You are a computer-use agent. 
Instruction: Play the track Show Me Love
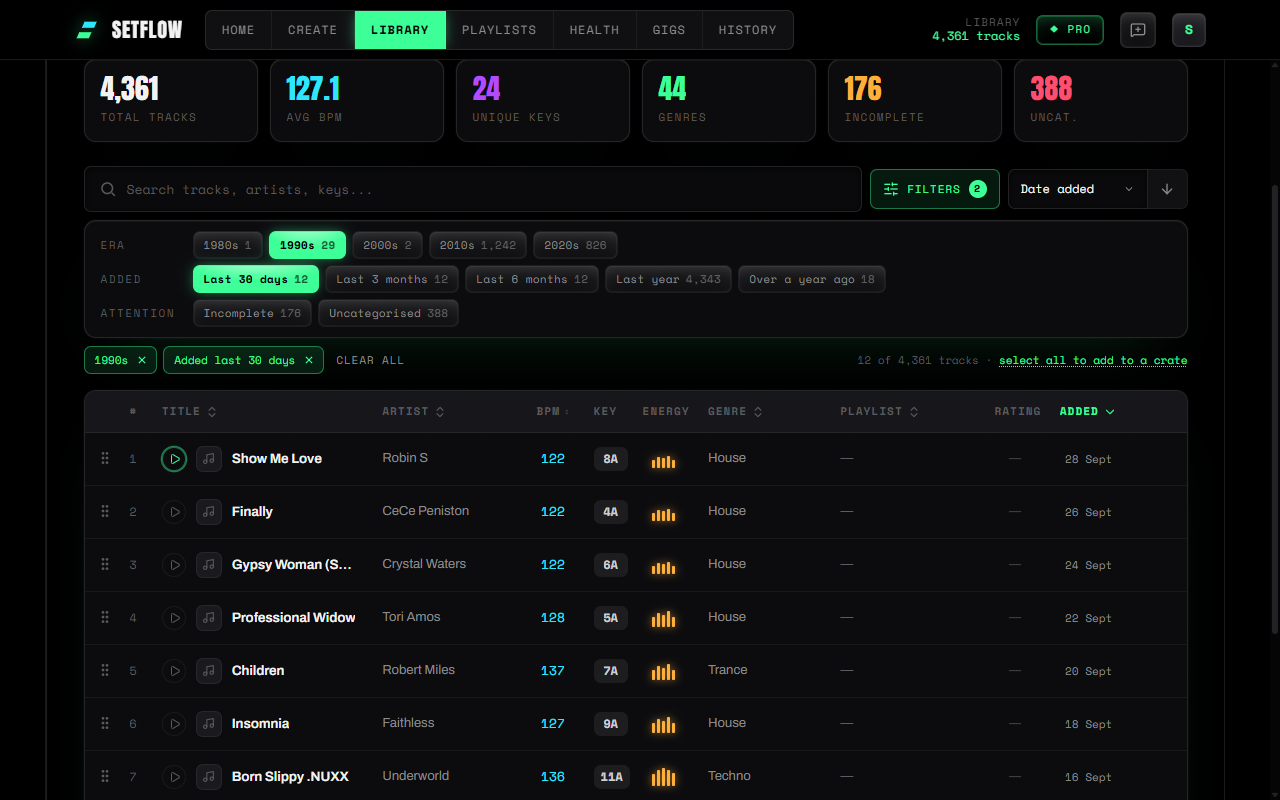[x=174, y=459]
